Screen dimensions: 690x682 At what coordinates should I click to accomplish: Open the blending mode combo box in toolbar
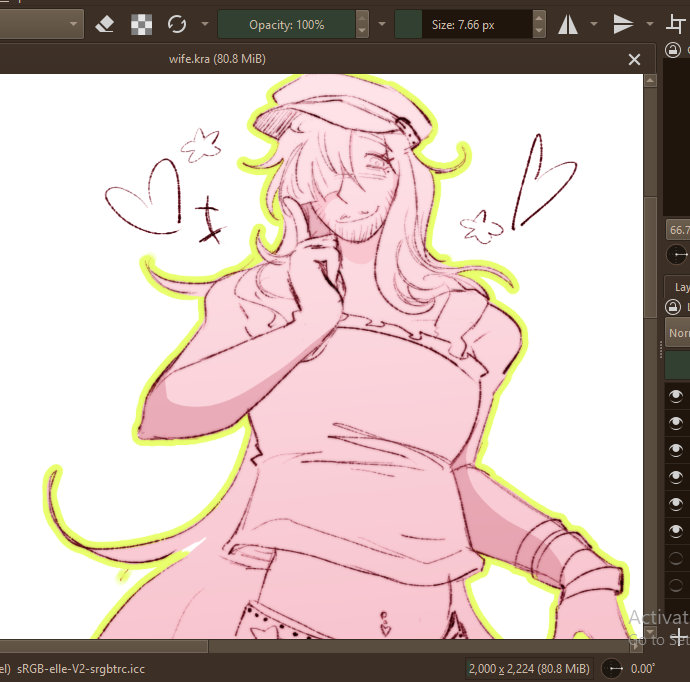41,24
